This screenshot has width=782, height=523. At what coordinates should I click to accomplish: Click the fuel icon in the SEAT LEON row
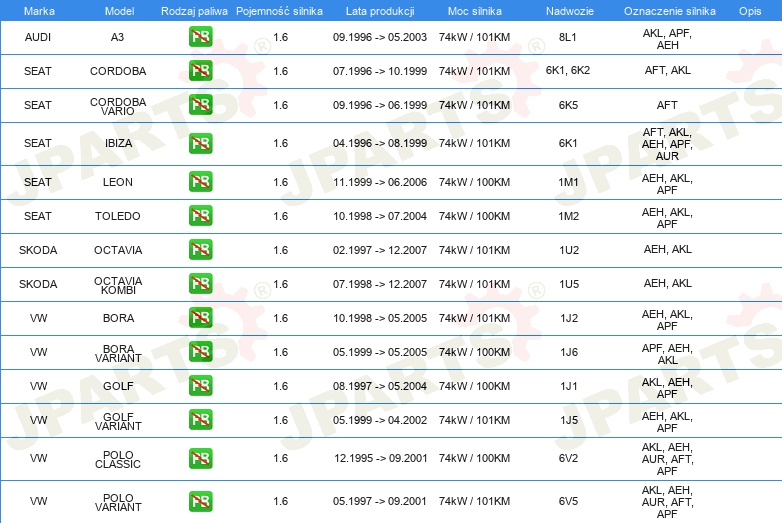[200, 181]
